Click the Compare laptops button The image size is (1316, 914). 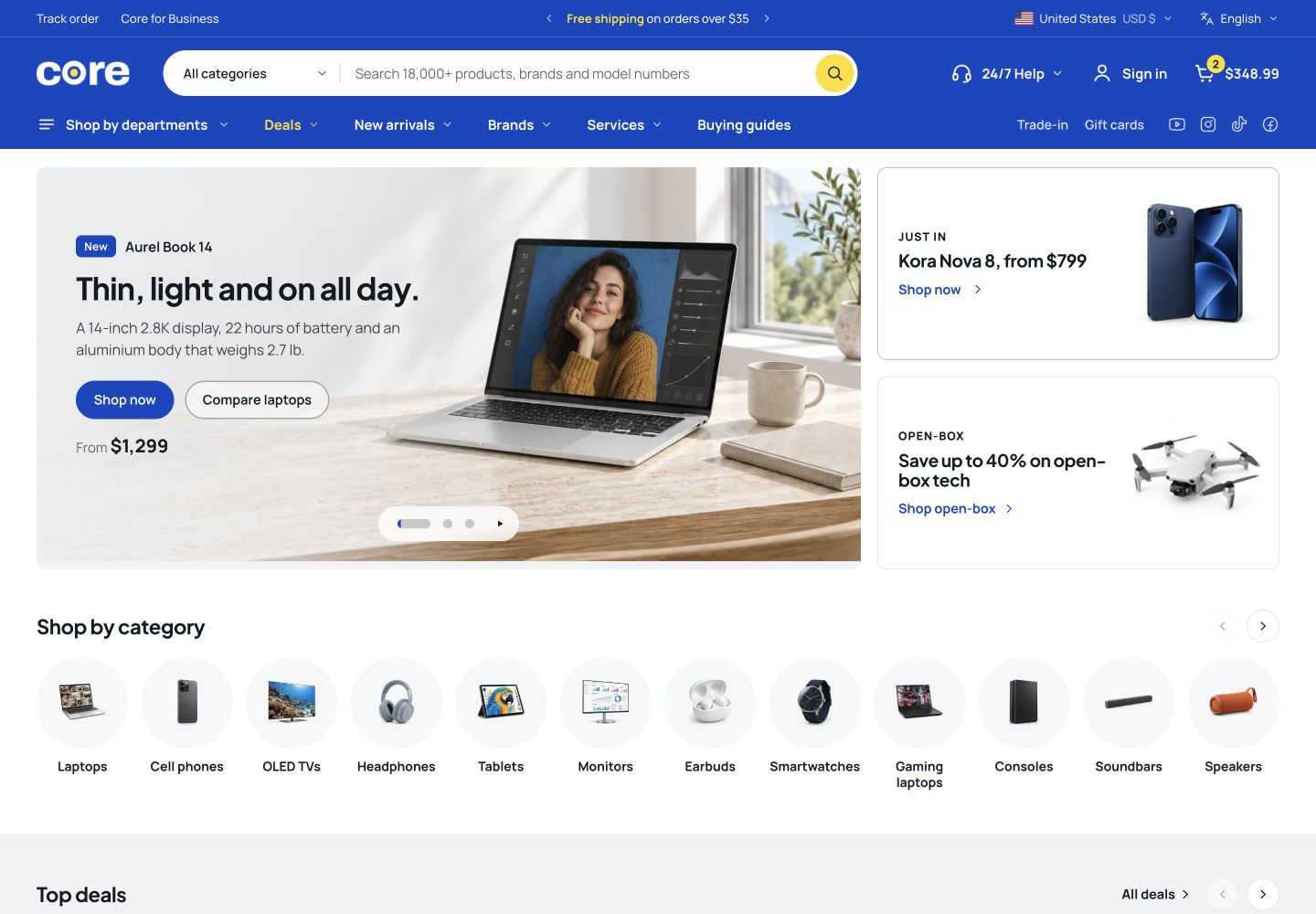[257, 399]
